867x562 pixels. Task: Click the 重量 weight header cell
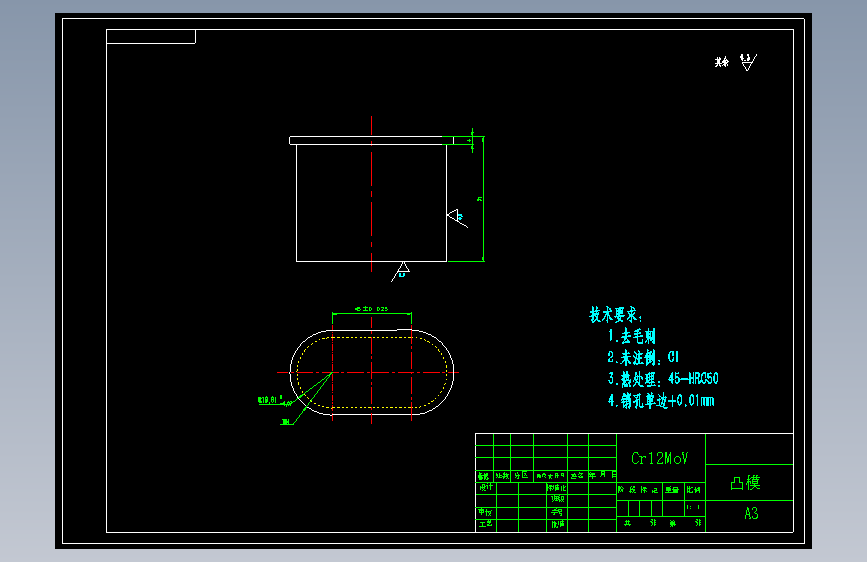(672, 490)
